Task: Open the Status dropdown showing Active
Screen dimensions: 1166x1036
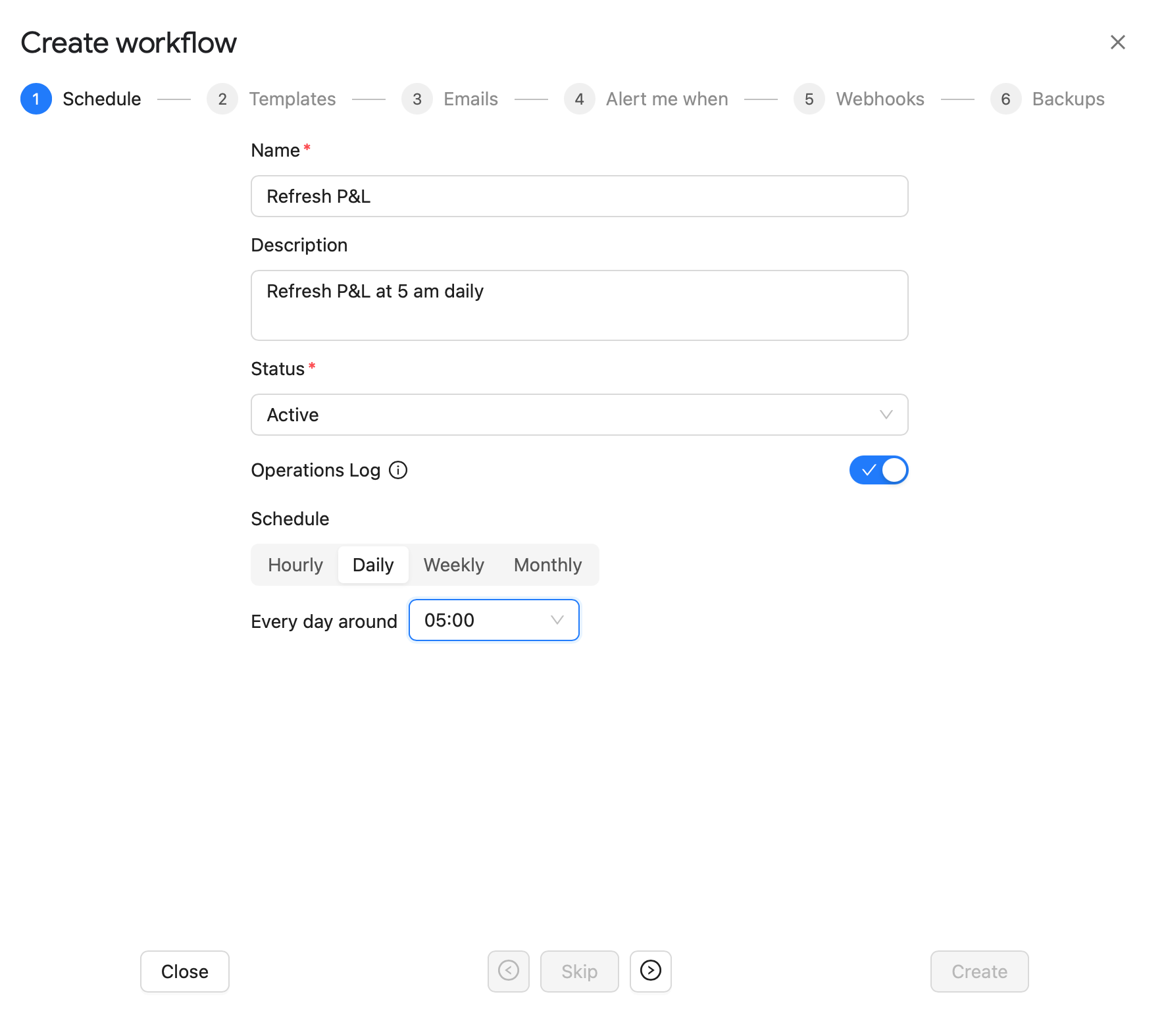Action: tap(579, 415)
